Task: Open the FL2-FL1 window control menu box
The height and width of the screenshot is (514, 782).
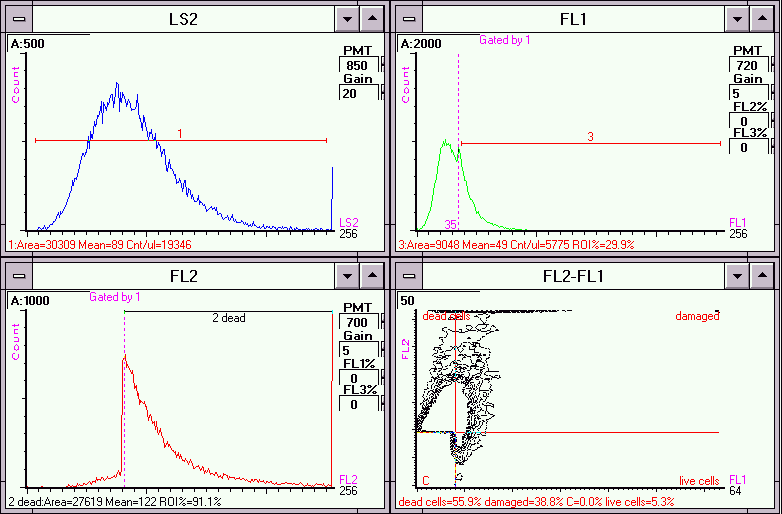Action: (410, 274)
